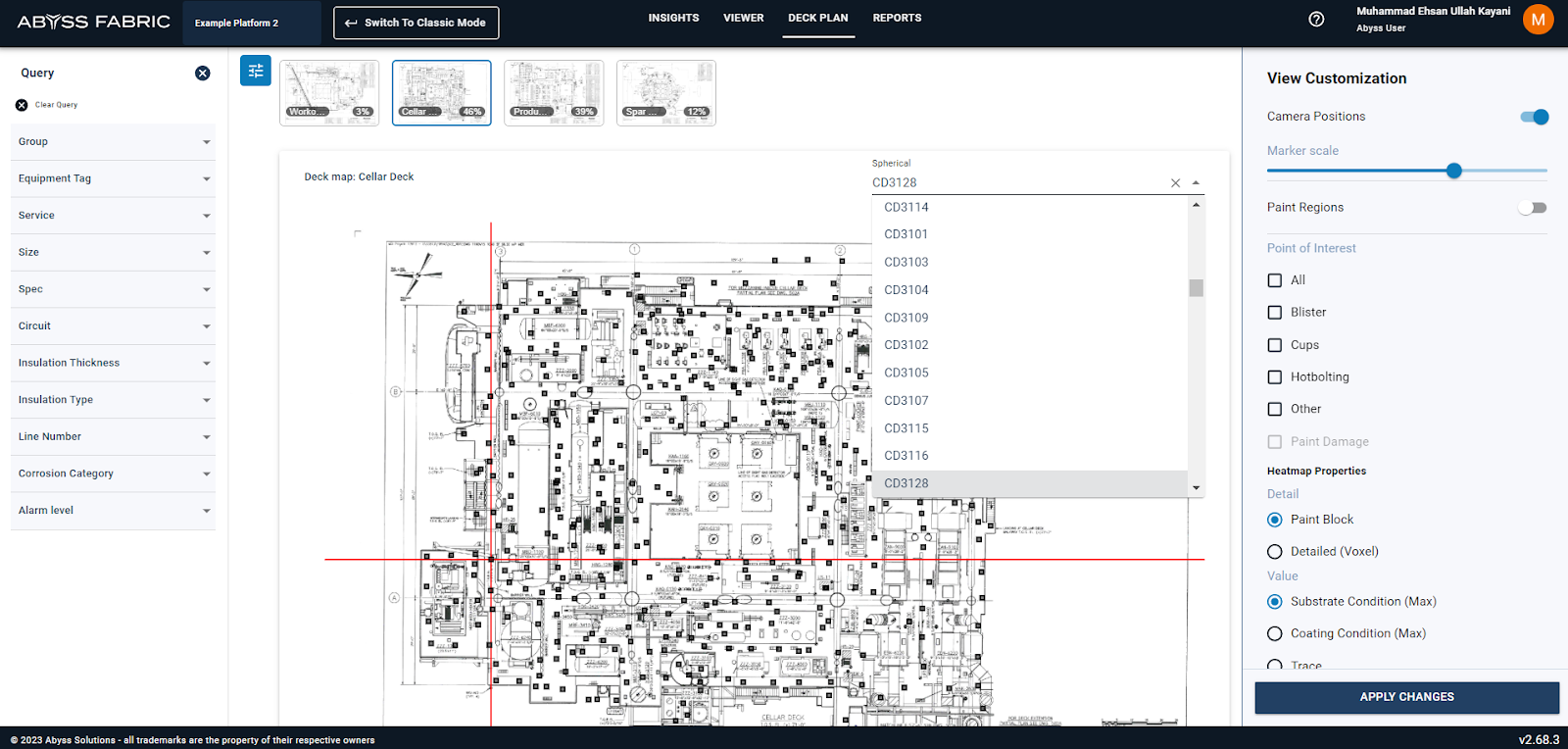Switch to the Insights tab
Viewport: 1568px width, 749px height.
(x=673, y=18)
